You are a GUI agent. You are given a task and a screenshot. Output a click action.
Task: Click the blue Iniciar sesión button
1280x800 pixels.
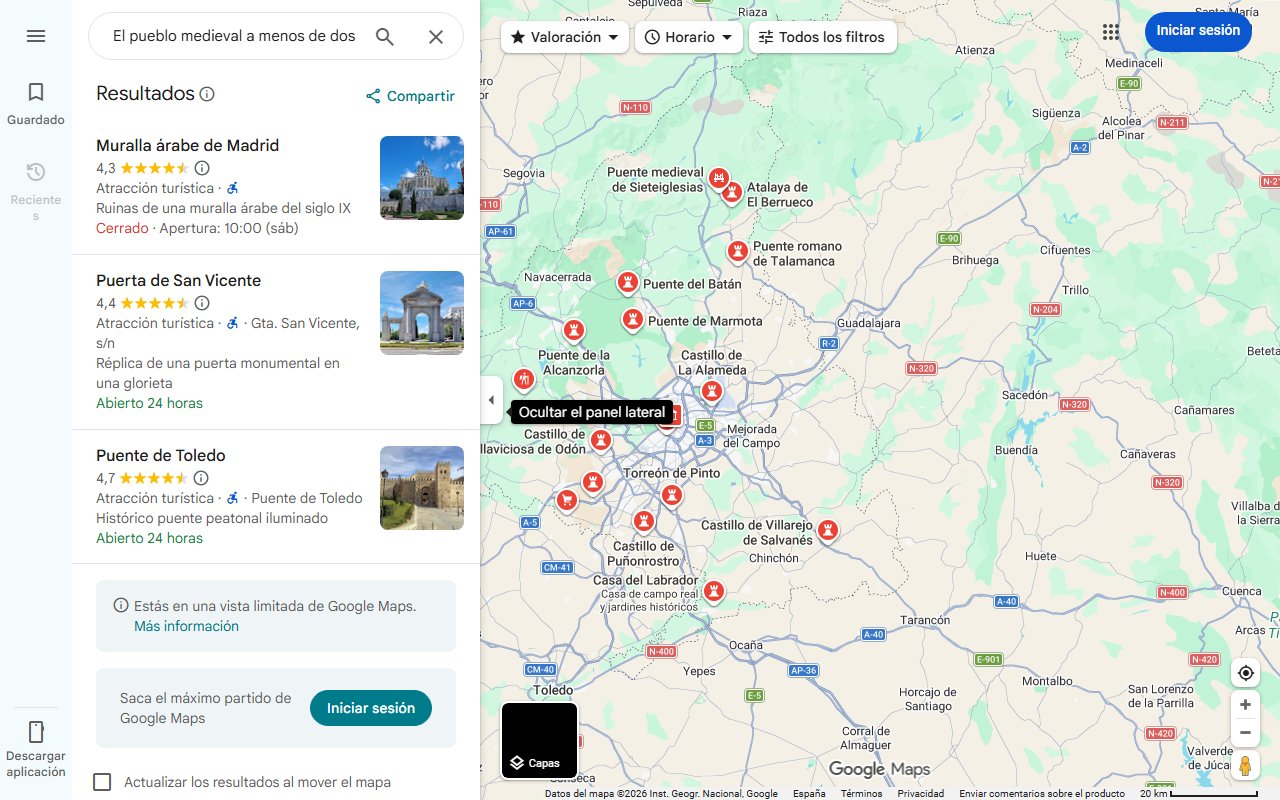pos(1198,31)
